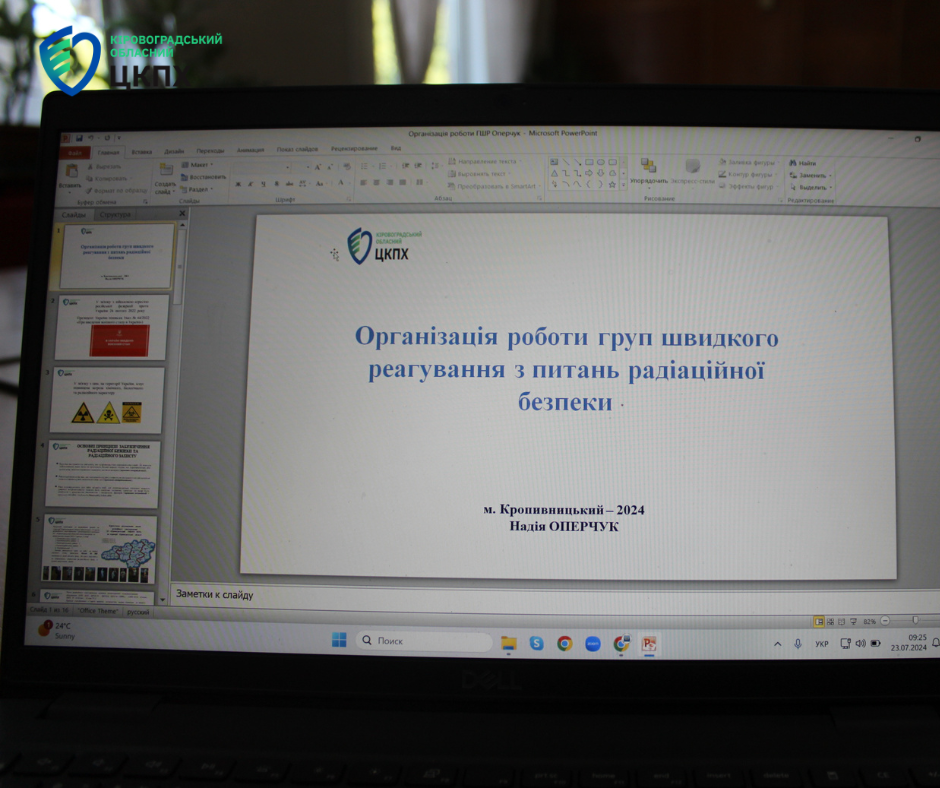Screen dimensions: 940x788
Task: Click the Quick Styles (Экспресс-стили) icon
Action: (x=692, y=169)
